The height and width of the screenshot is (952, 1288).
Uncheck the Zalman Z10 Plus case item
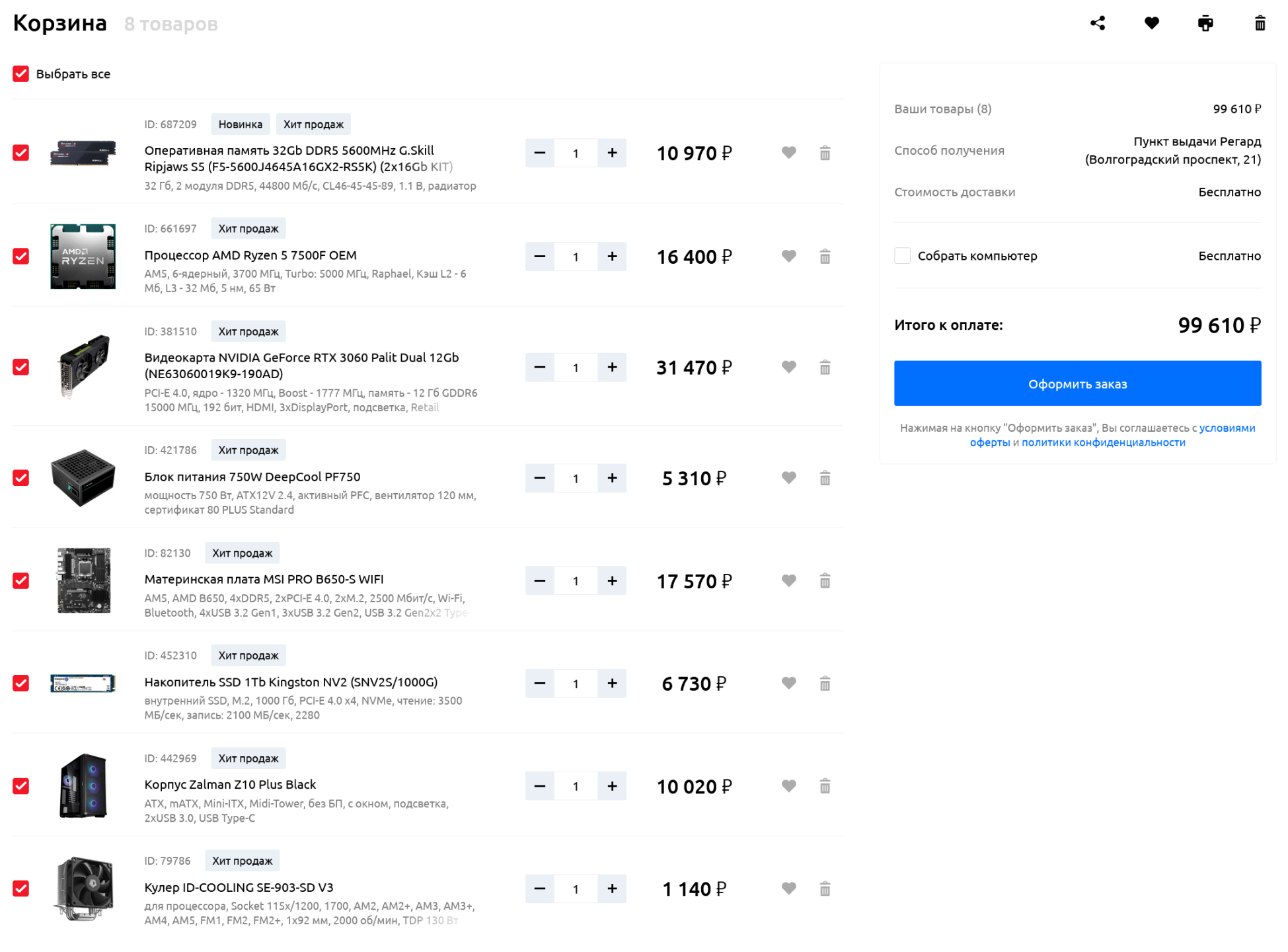click(20, 787)
